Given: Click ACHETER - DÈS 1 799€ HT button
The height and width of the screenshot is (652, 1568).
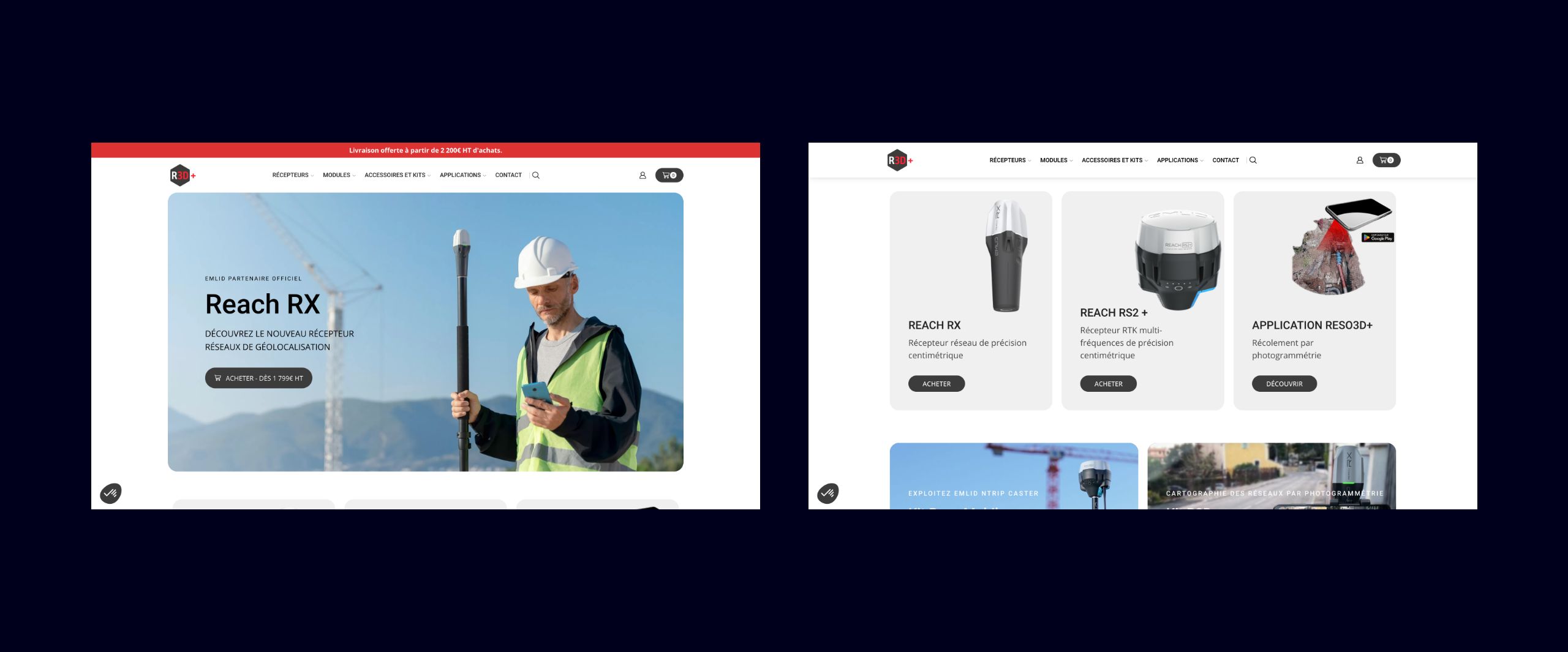Looking at the screenshot, I should coord(258,378).
